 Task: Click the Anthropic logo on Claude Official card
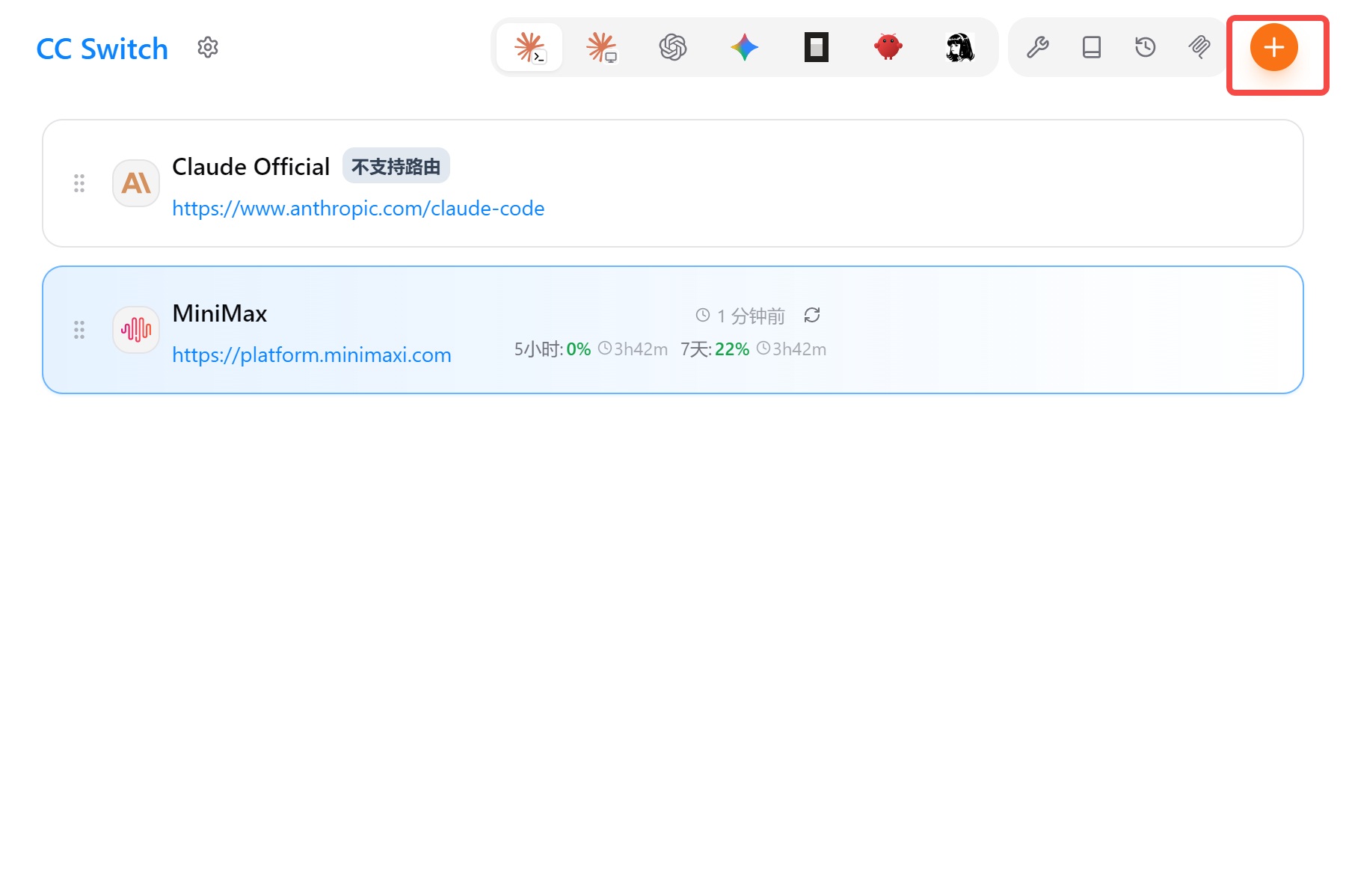point(136,183)
